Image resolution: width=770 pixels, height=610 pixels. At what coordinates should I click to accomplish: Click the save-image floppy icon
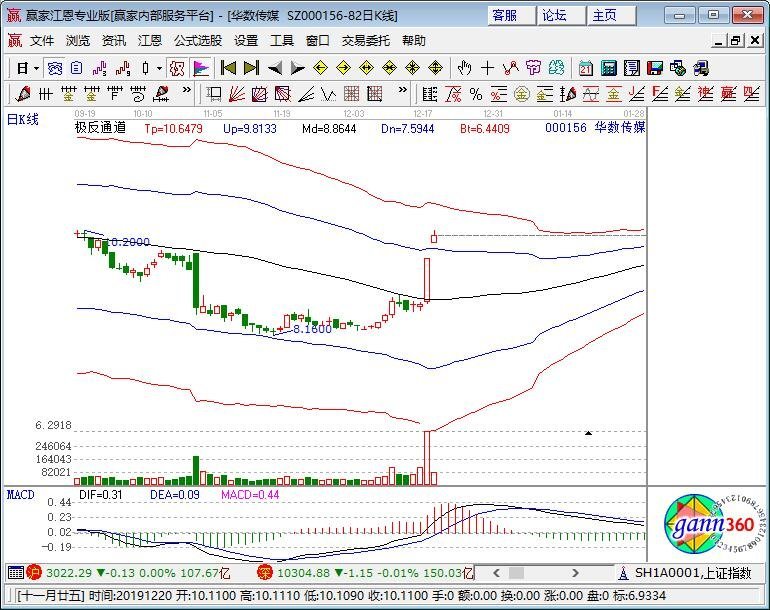[655, 68]
